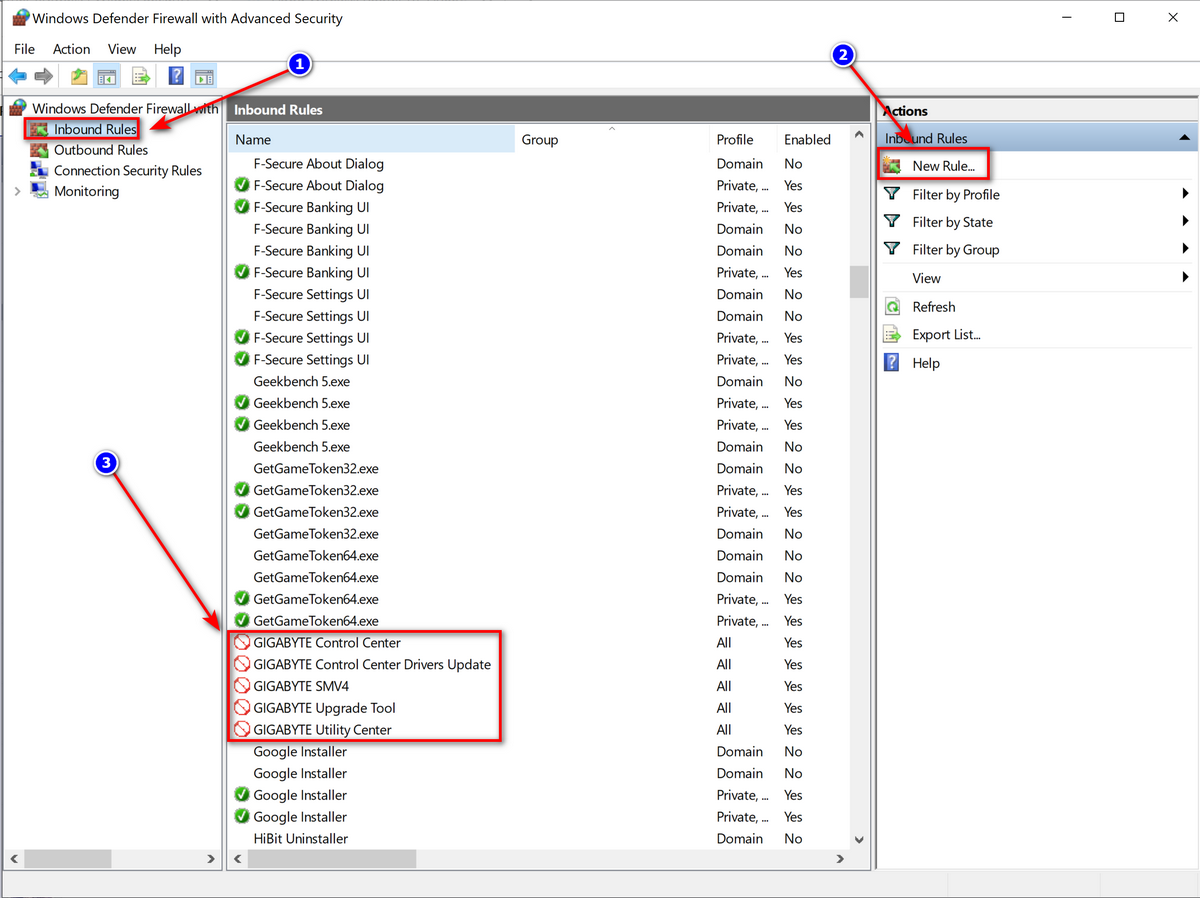Click Refresh in the Actions pane
The image size is (1200, 898).
tap(933, 307)
